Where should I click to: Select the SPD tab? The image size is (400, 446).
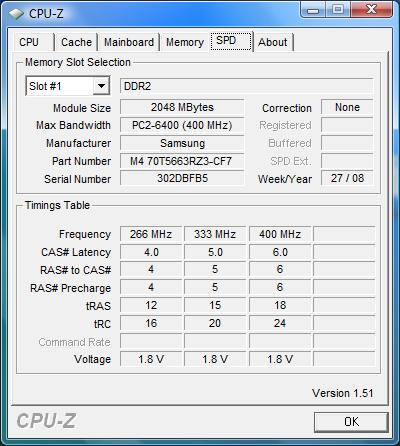point(231,41)
